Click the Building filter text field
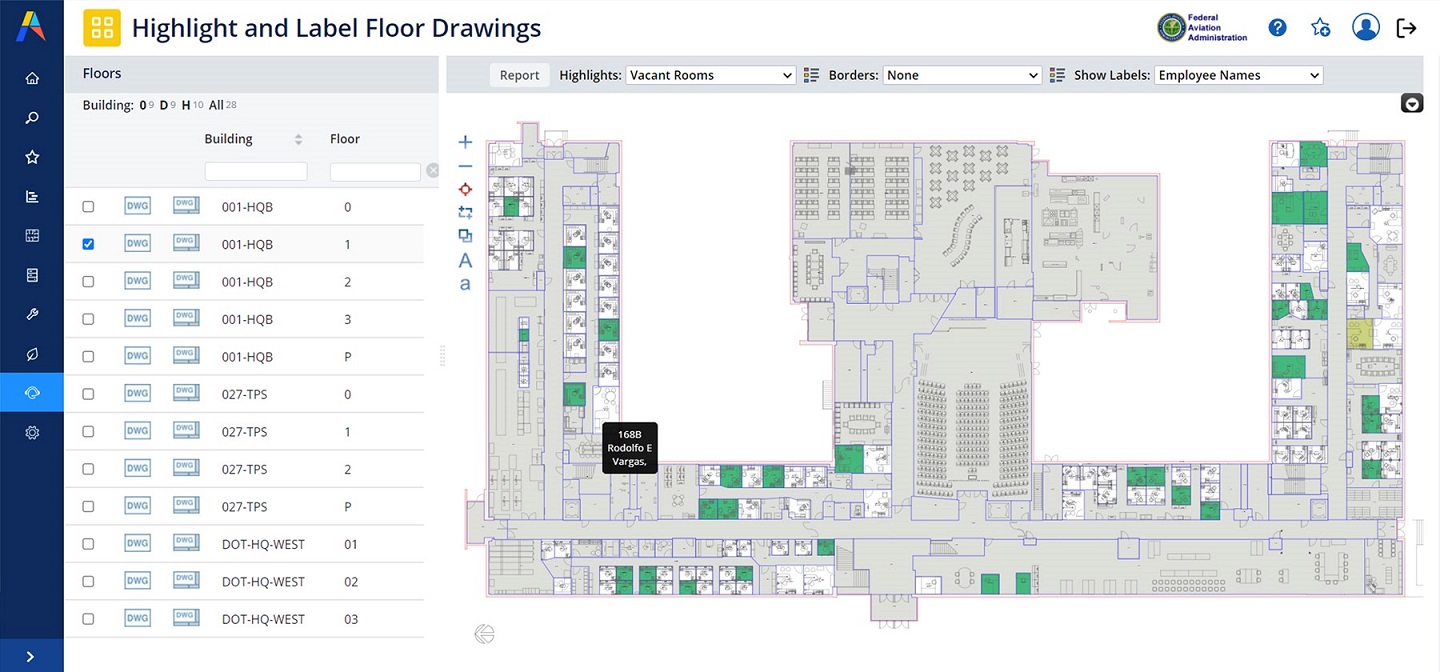The image size is (1440, 672). [255, 172]
